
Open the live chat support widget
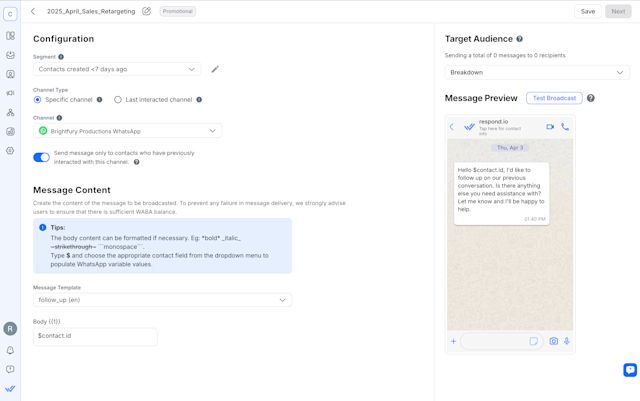click(x=630, y=370)
